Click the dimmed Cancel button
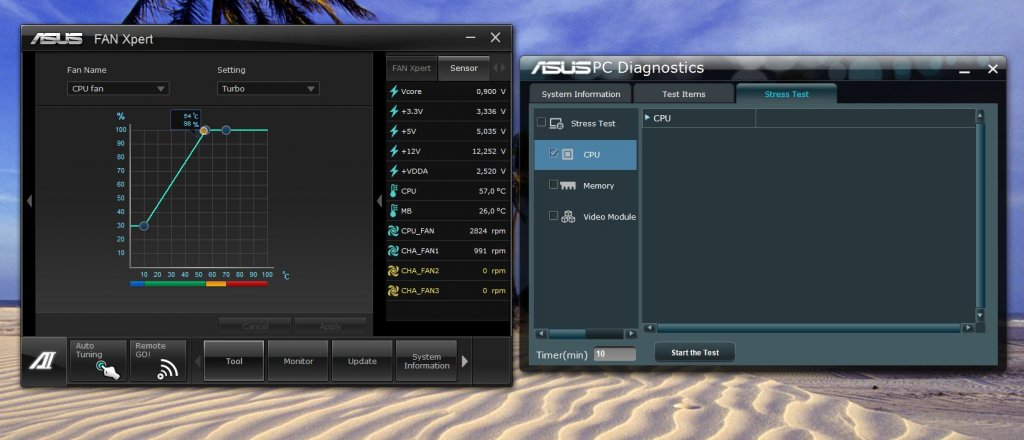This screenshot has height=440, width=1024. (x=255, y=326)
